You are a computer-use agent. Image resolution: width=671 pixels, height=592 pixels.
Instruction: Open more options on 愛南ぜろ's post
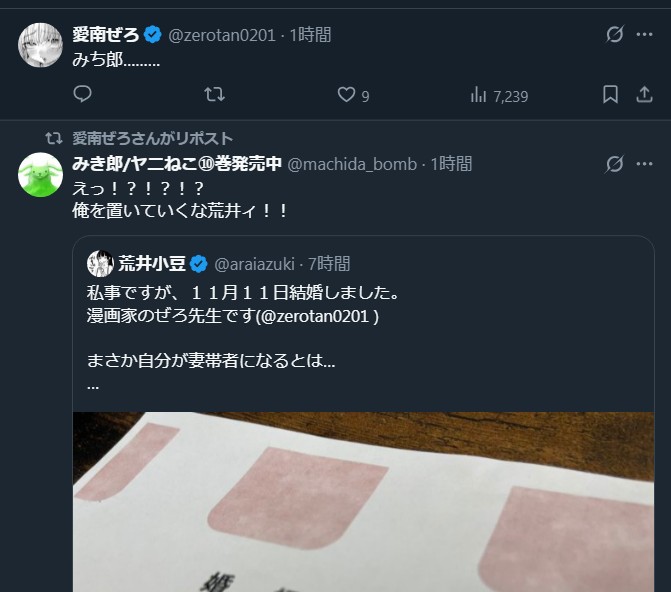click(x=644, y=34)
